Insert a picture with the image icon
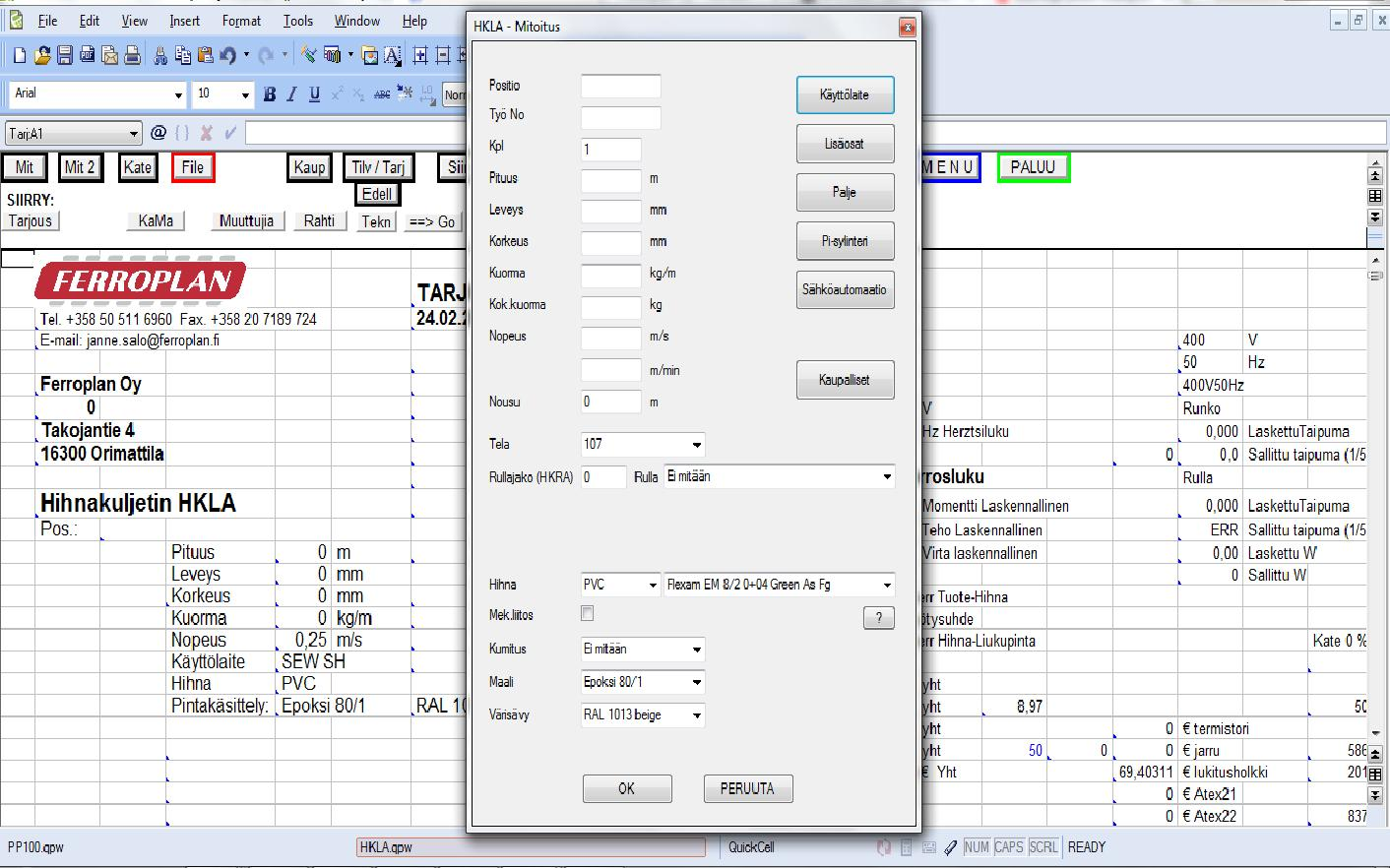The height and width of the screenshot is (868, 1390). pyautogui.click(x=370, y=56)
